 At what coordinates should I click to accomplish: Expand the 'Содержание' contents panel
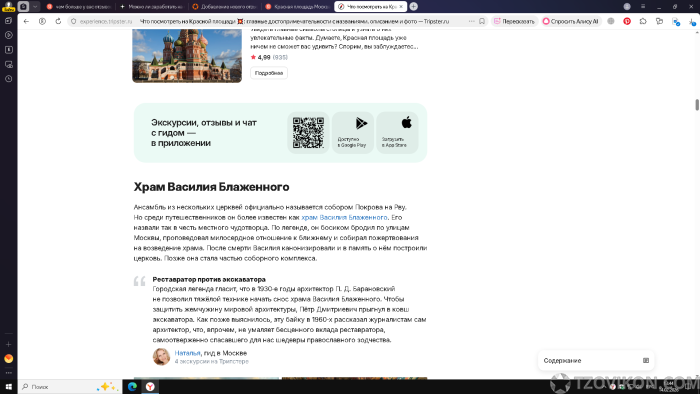coord(596,360)
